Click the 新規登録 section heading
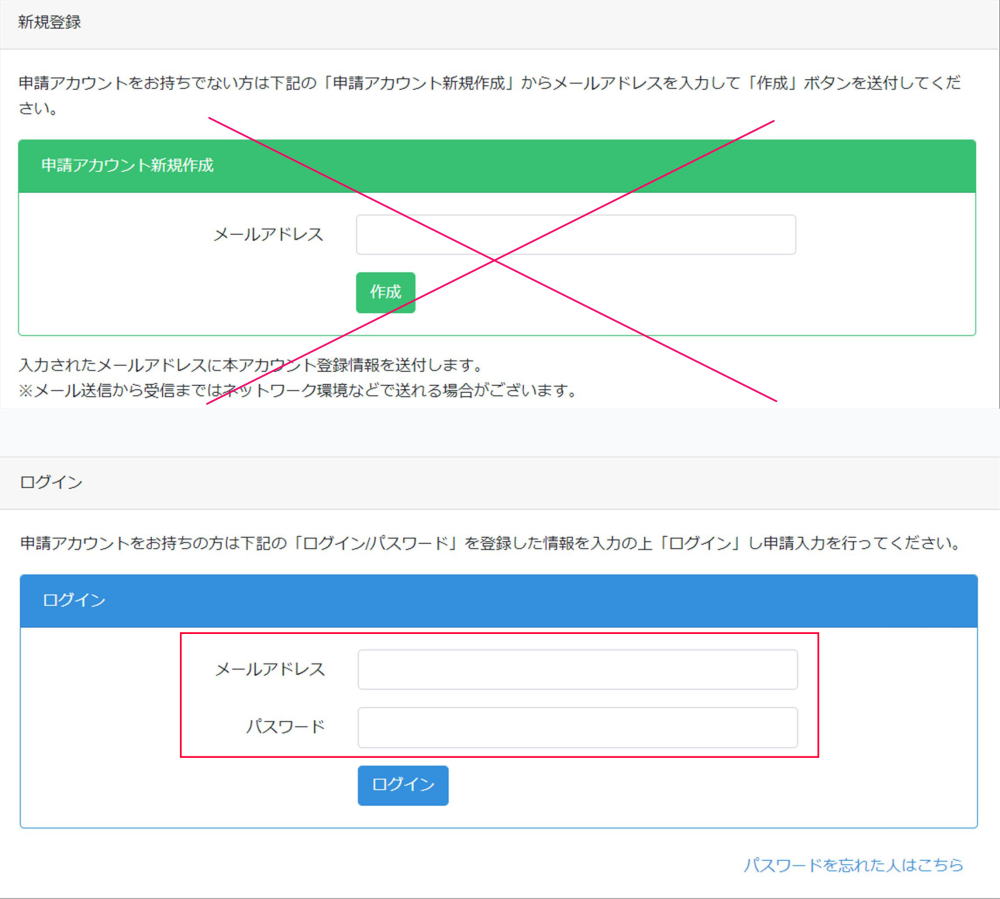 point(49,23)
